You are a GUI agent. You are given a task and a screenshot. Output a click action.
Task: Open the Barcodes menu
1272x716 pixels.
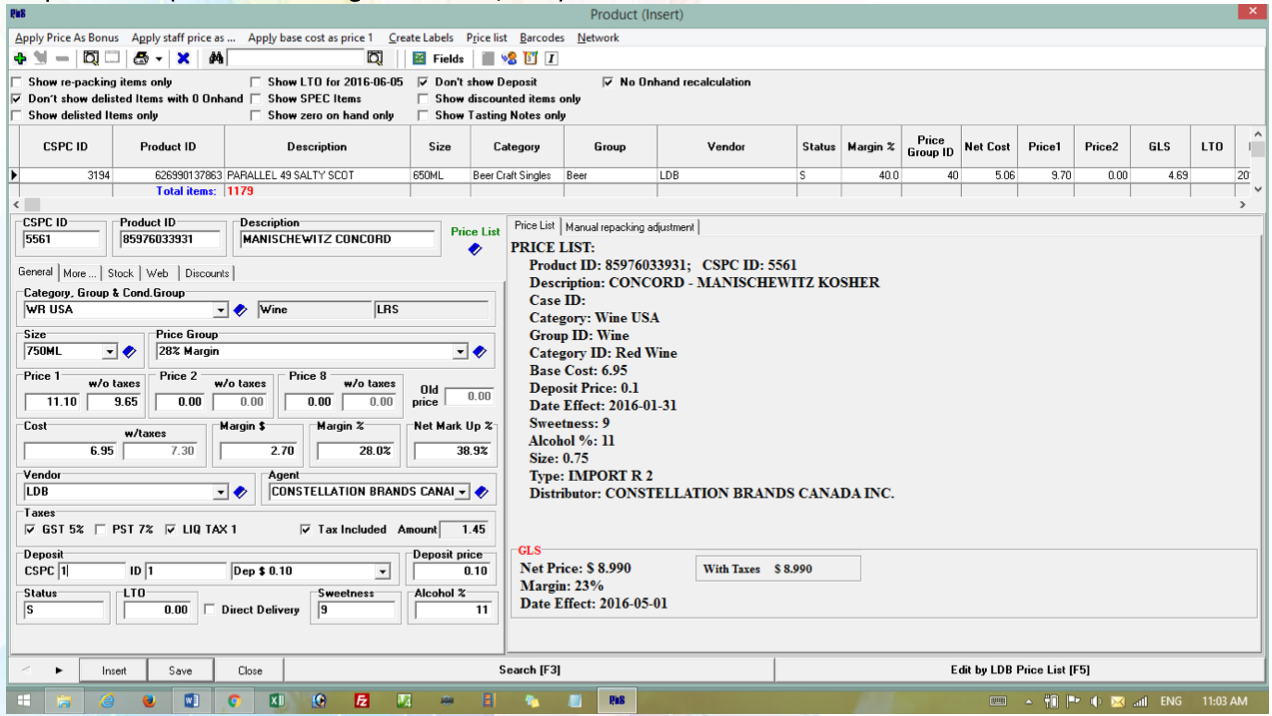pos(542,38)
